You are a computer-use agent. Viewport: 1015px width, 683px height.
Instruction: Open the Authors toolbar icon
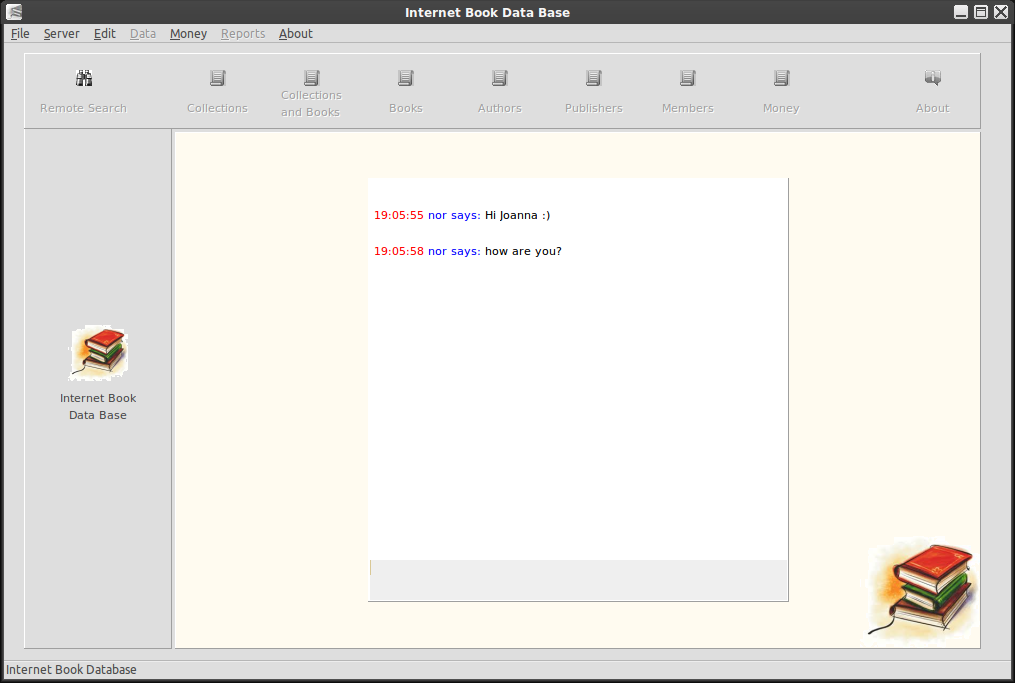tap(499, 78)
